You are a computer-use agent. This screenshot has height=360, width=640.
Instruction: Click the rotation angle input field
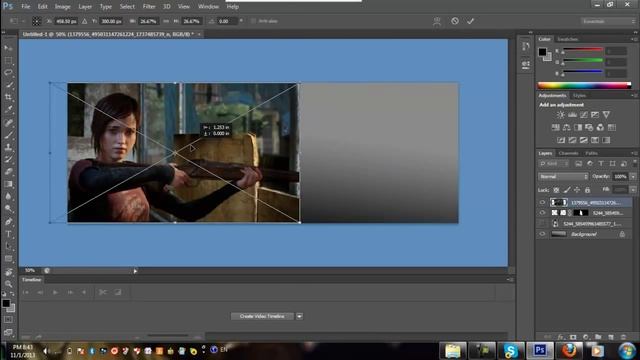point(227,21)
